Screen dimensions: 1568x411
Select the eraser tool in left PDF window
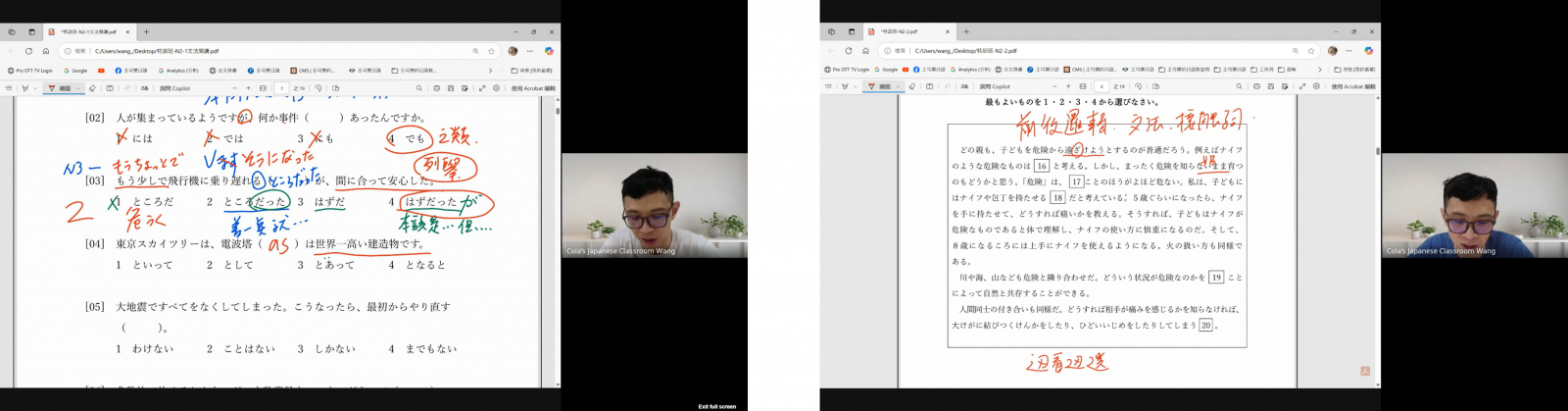(x=92, y=88)
